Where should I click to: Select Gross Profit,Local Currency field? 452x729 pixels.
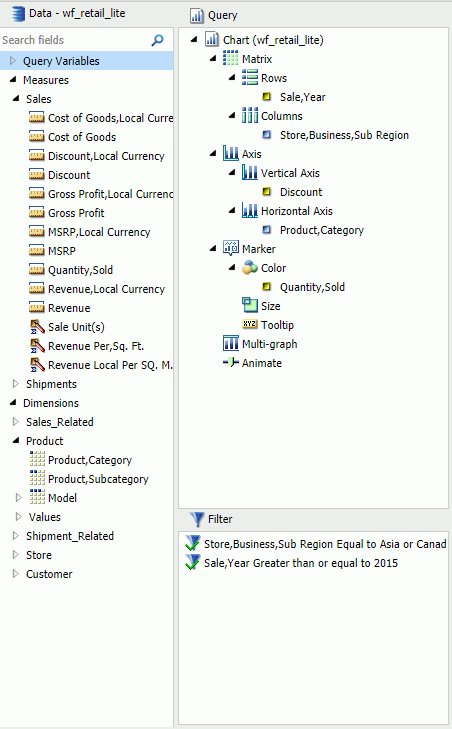110,193
